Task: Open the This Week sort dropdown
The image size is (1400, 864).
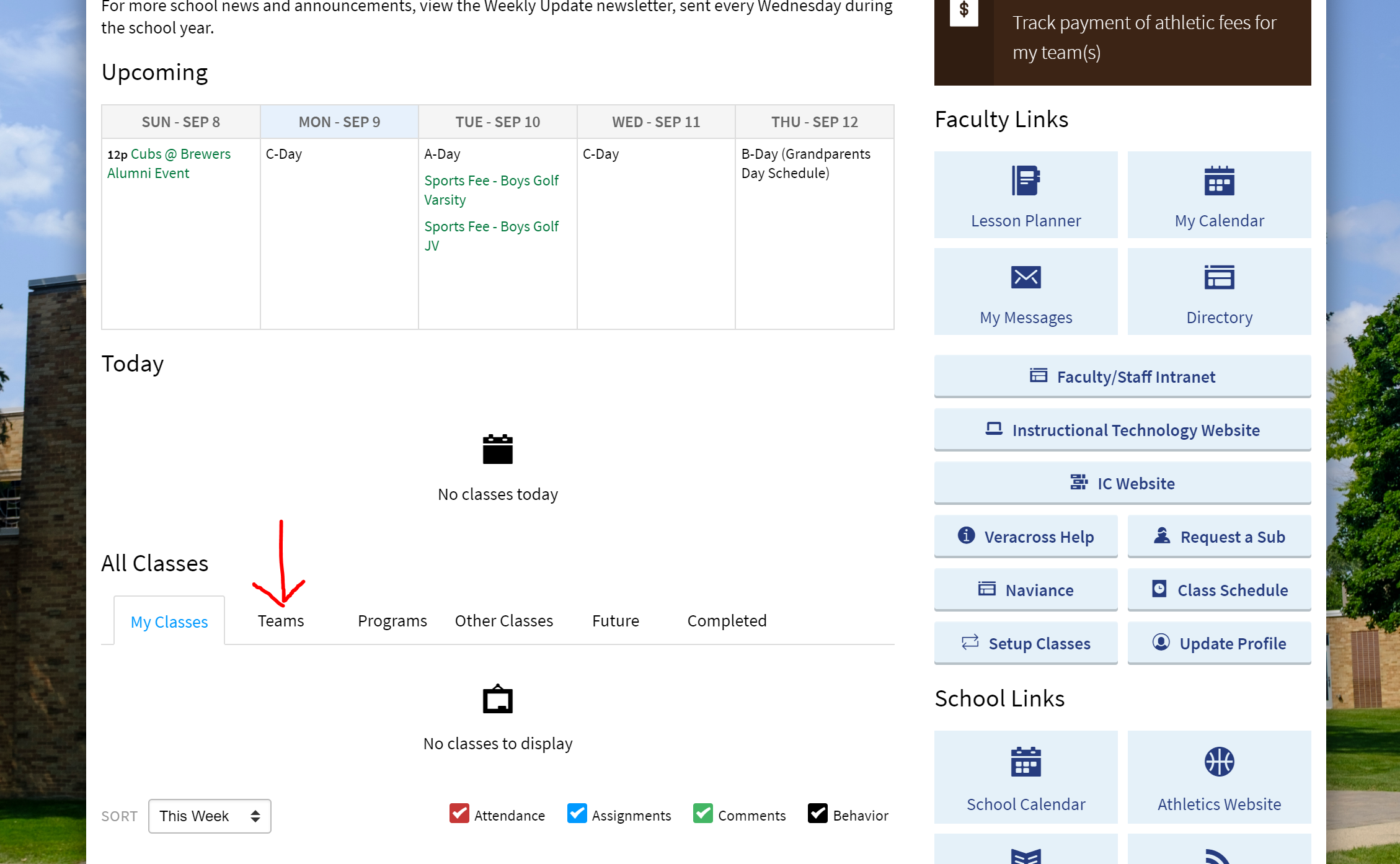Action: click(210, 816)
